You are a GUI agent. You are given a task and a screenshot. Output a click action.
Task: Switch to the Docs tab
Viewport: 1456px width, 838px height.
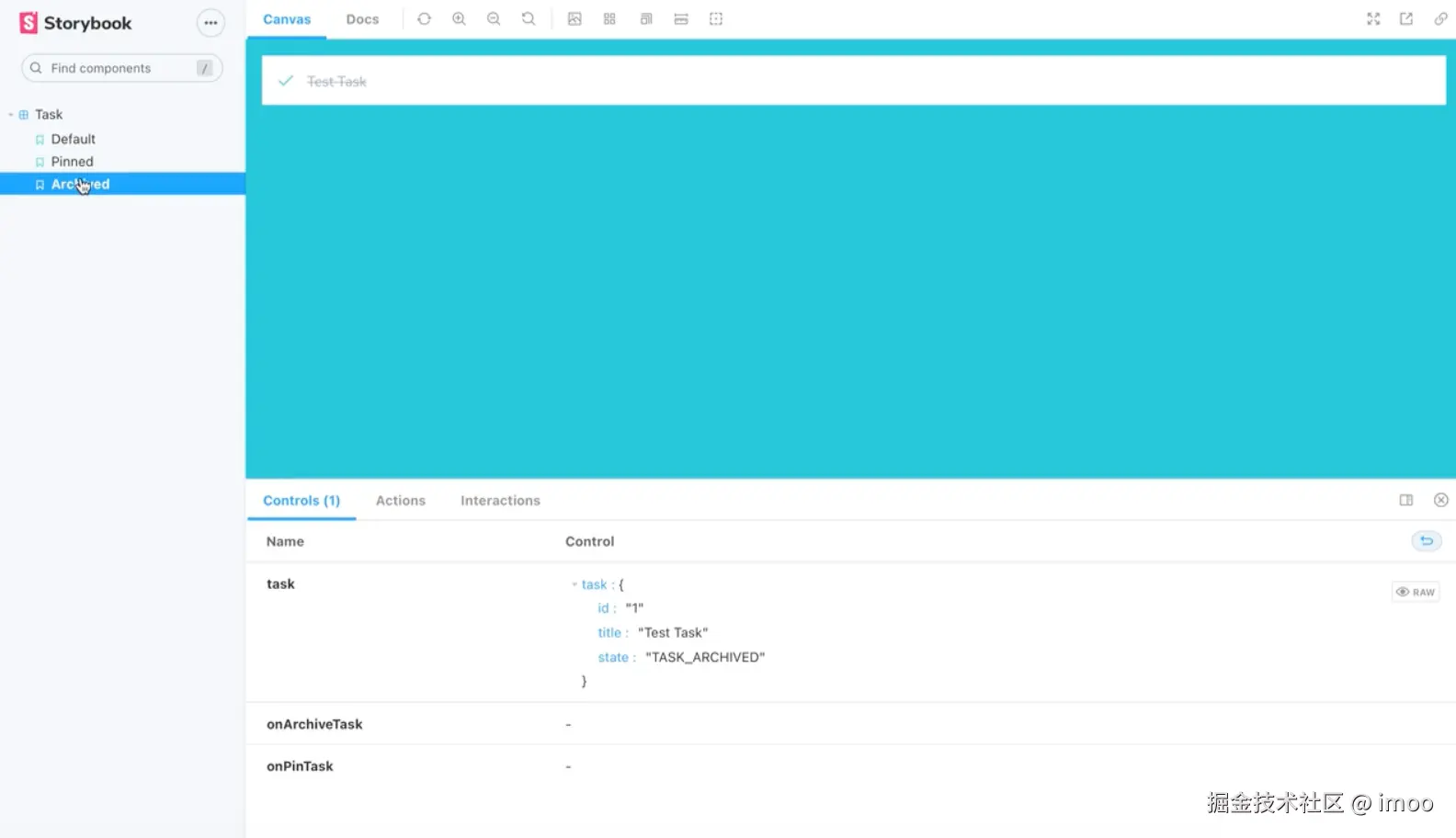point(362,19)
